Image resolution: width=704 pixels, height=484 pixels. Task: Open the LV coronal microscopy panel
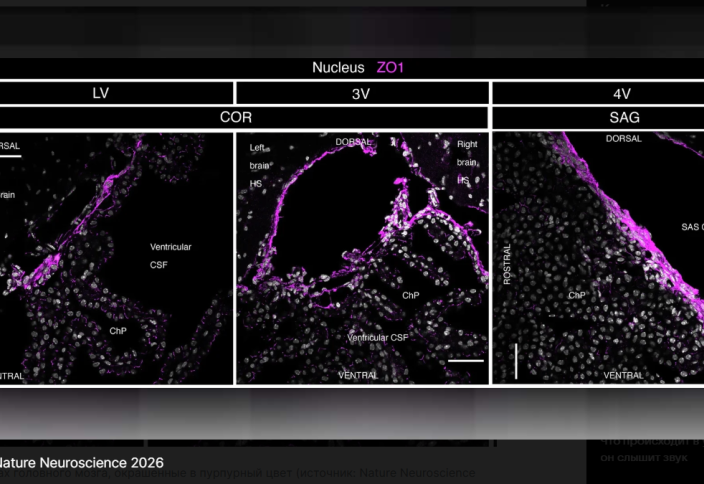[115, 257]
